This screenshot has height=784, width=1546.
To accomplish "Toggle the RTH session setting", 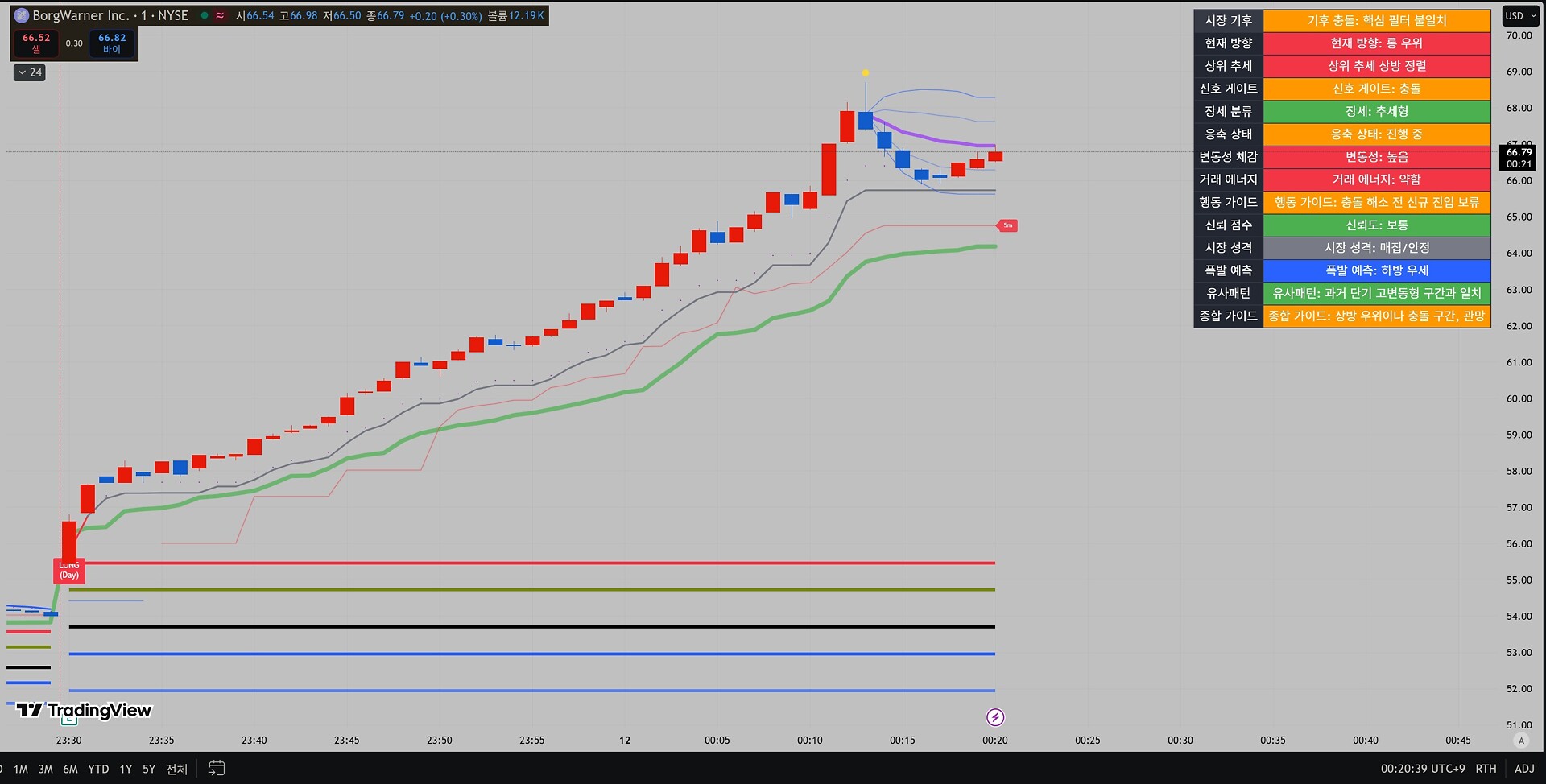I will (x=1486, y=769).
